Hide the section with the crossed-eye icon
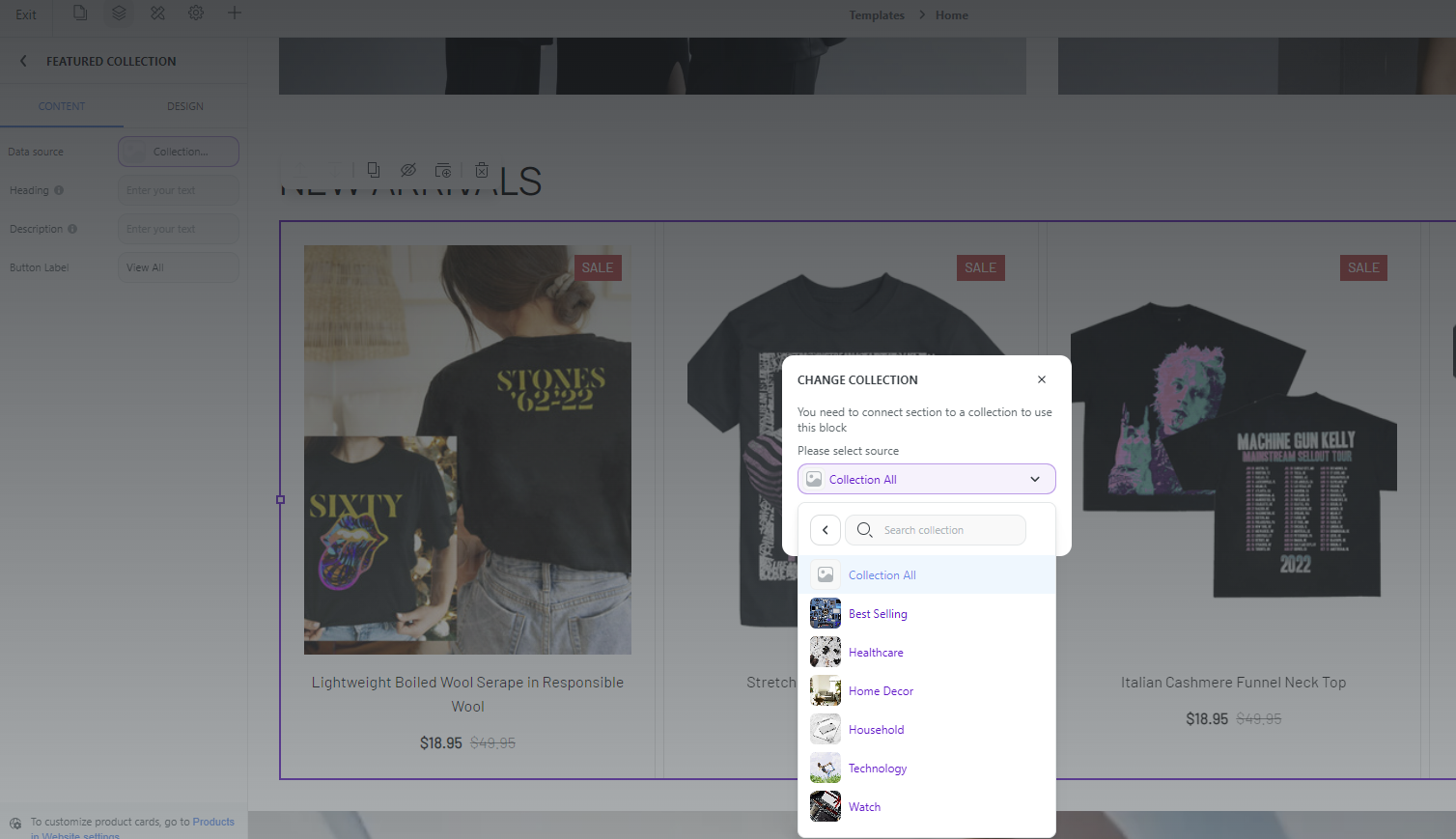1456x839 pixels. tap(408, 170)
